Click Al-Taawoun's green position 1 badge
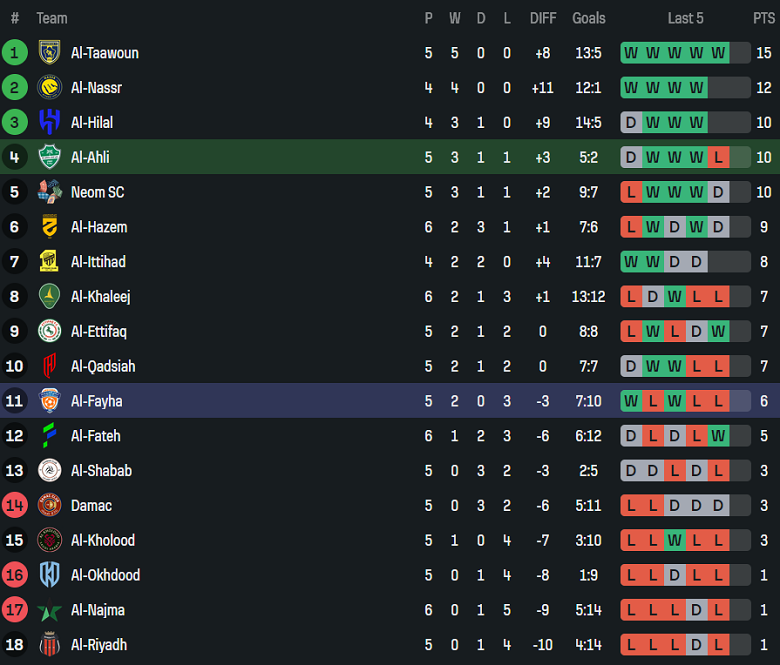This screenshot has height=665, width=780. 15,53
